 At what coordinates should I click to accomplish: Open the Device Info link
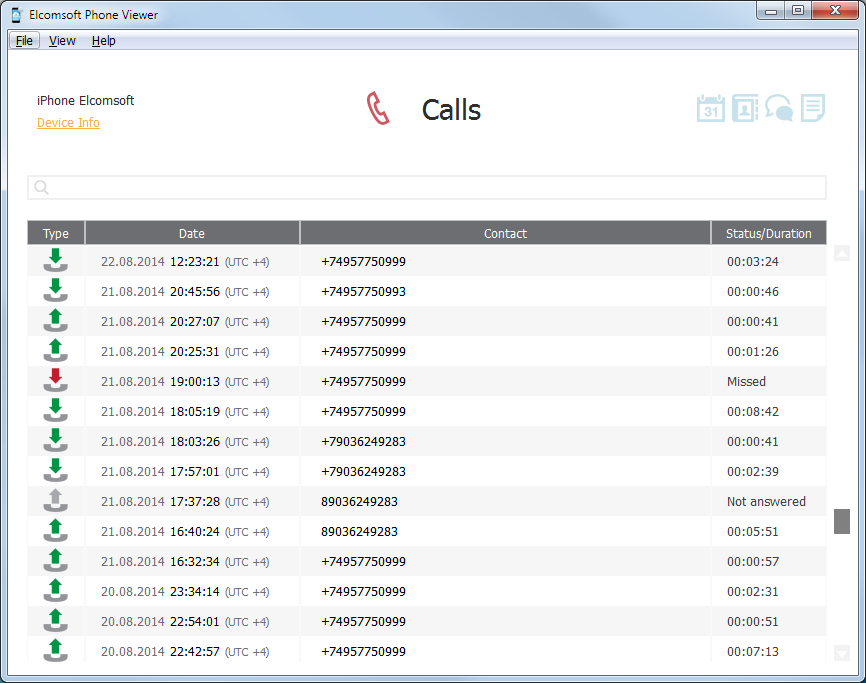click(x=68, y=123)
